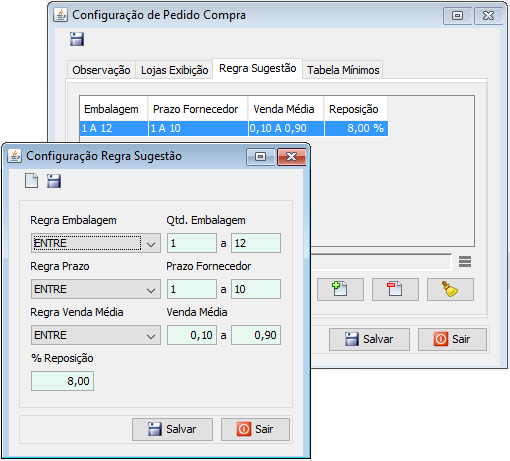
Task: Click Sair in the Pedido Compra window
Action: point(452,339)
